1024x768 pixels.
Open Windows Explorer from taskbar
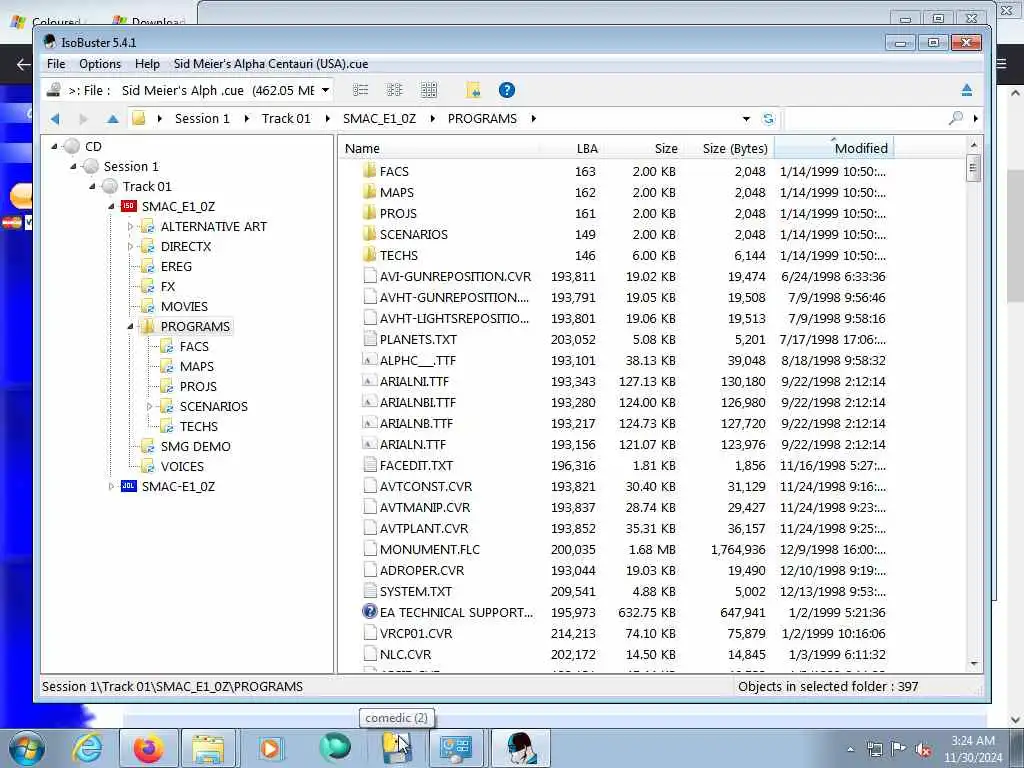[208, 748]
